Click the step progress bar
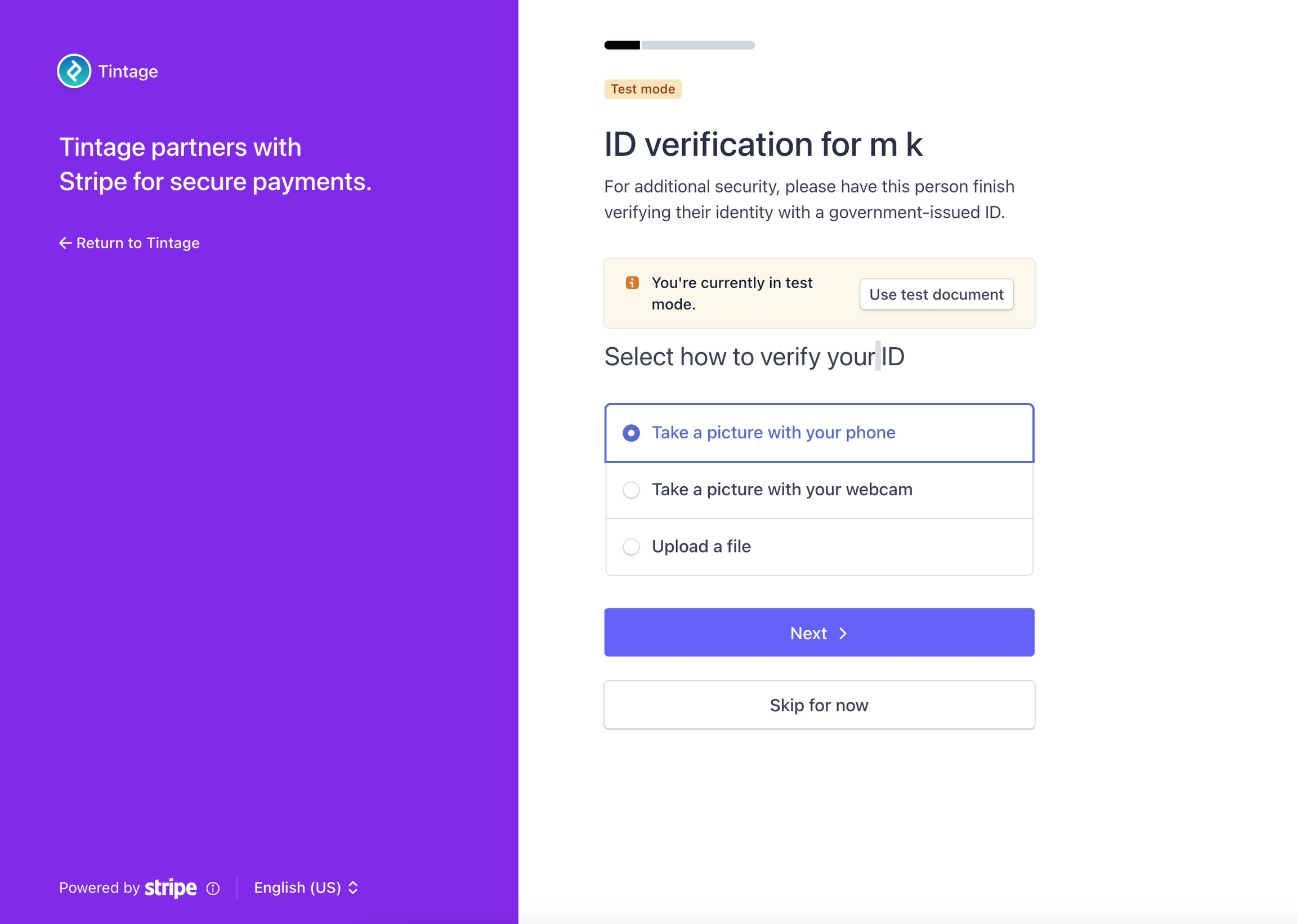The height and width of the screenshot is (924, 1297). [x=679, y=45]
